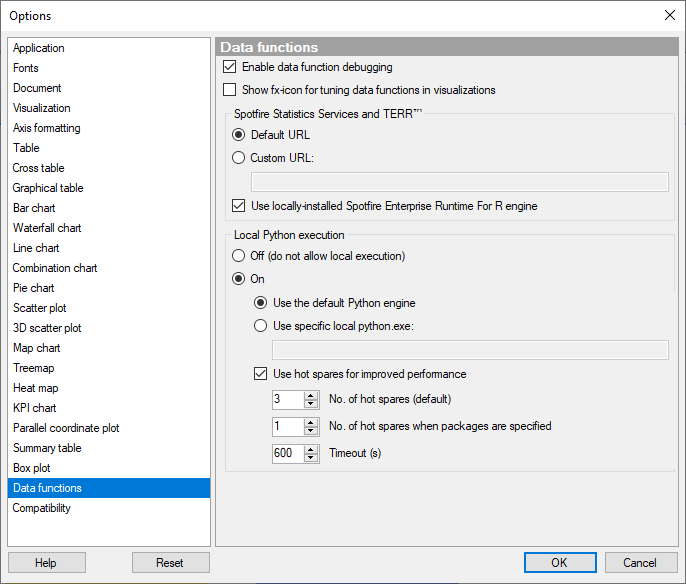The width and height of the screenshot is (686, 584).
Task: Click the Reset button
Action: tap(171, 563)
